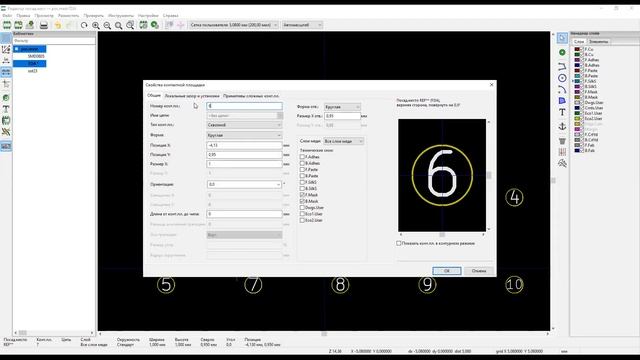This screenshot has width=640, height=360.
Task: Choose the Draw Circle tool
Action: pyautogui.click(x=562, y=78)
